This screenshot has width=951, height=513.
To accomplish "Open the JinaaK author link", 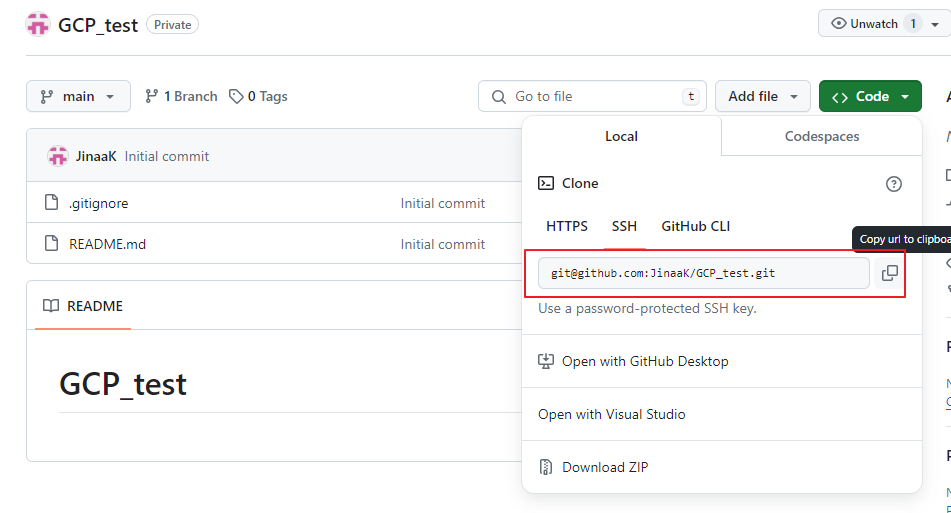I will point(96,156).
